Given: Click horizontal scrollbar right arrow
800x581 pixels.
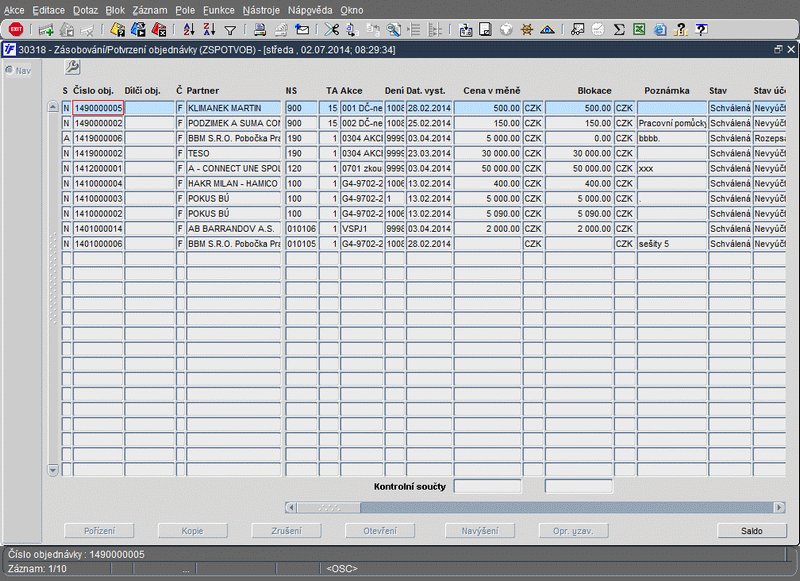Looking at the screenshot, I should click(780, 508).
